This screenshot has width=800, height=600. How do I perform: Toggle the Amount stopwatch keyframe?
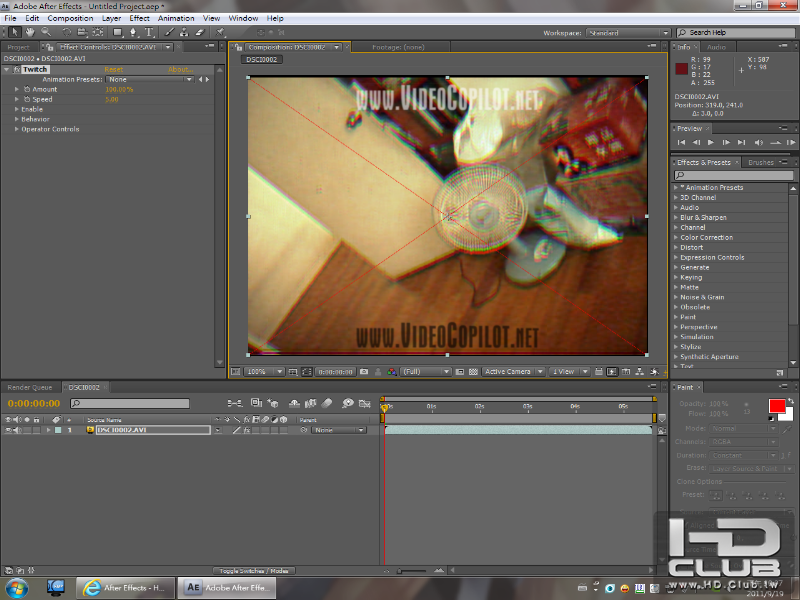(x=27, y=89)
